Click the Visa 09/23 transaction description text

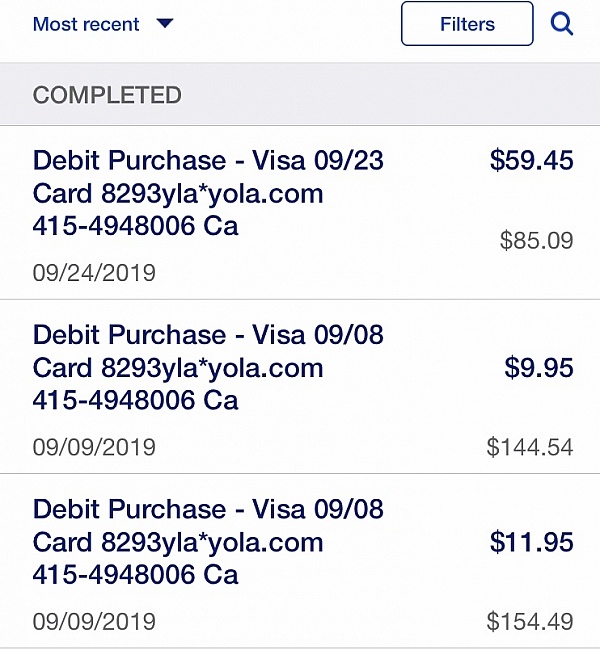(208, 193)
